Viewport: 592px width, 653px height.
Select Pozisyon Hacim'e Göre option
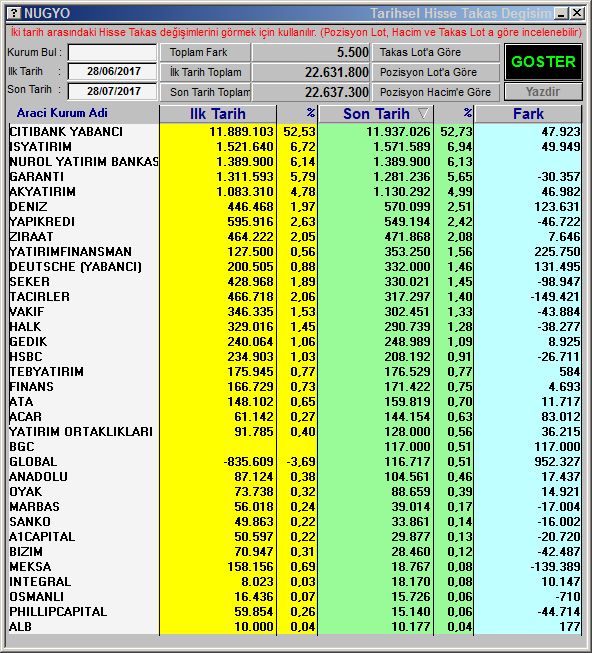[x=435, y=92]
